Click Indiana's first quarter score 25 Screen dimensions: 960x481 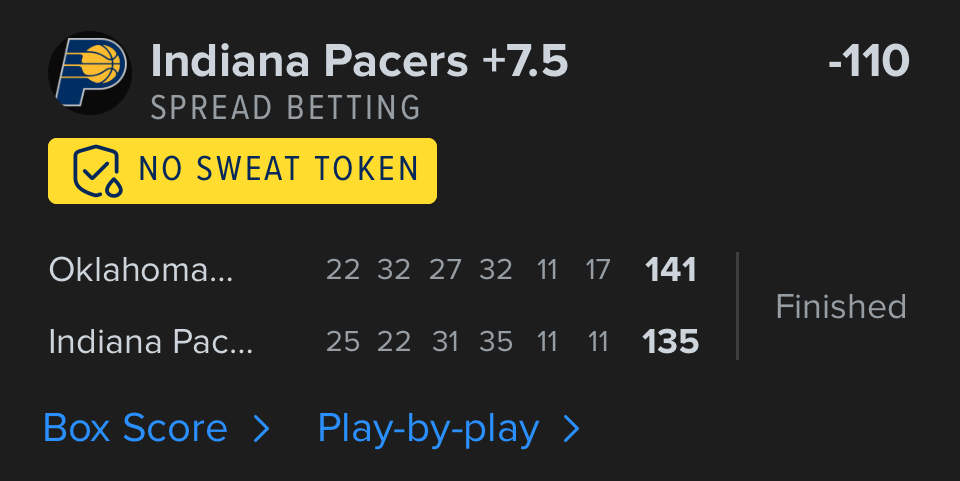pyautogui.click(x=343, y=342)
